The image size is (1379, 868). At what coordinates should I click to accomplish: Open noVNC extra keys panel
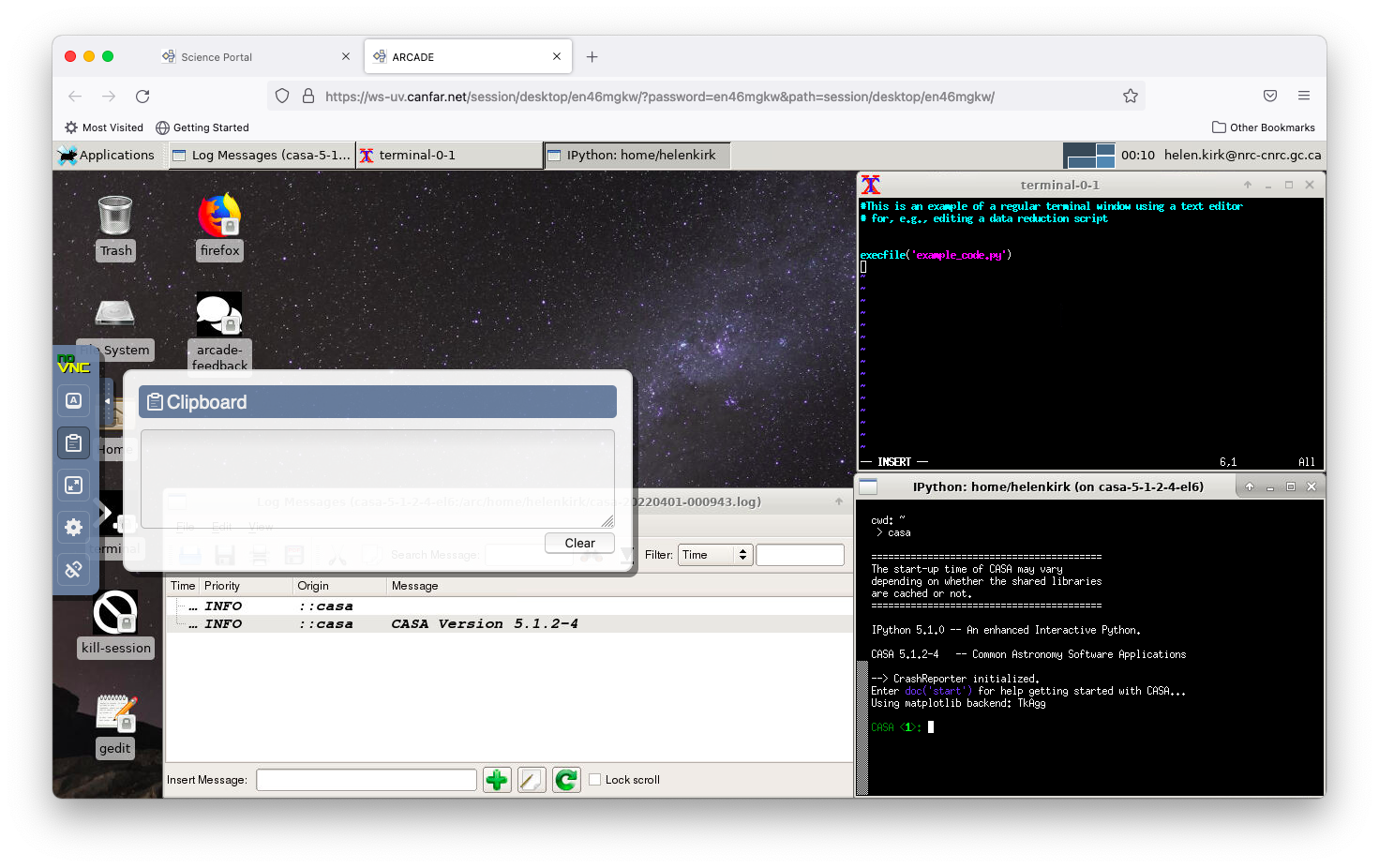pyautogui.click(x=74, y=400)
